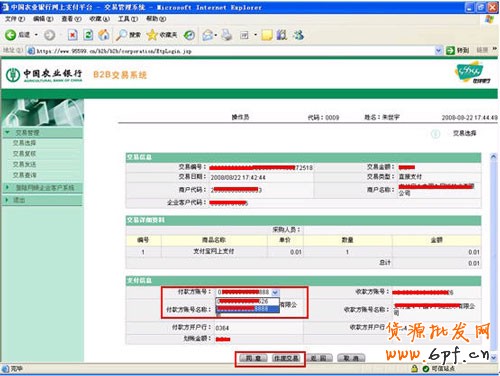The image size is (500, 376).
Task: Click the IE Back arrow button
Action: point(11,35)
